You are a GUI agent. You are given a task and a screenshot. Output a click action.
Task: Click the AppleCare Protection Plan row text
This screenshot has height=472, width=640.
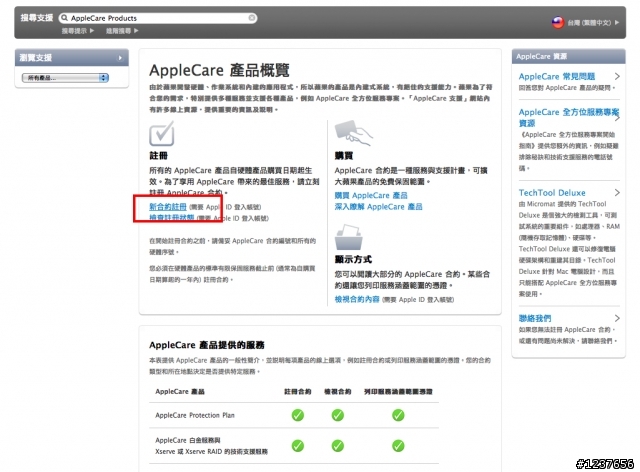pos(195,415)
